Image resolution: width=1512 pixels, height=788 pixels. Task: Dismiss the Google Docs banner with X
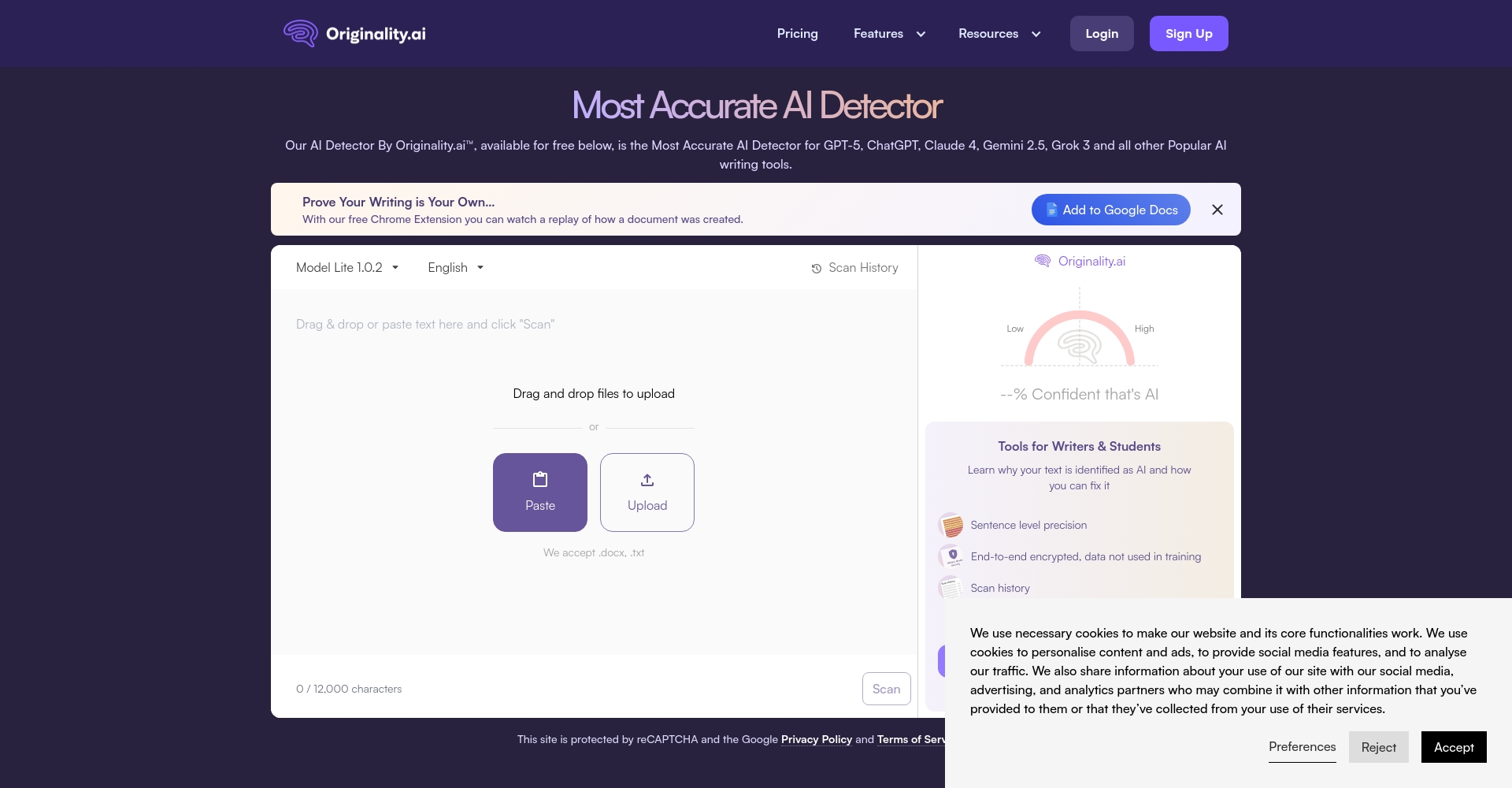point(1217,210)
